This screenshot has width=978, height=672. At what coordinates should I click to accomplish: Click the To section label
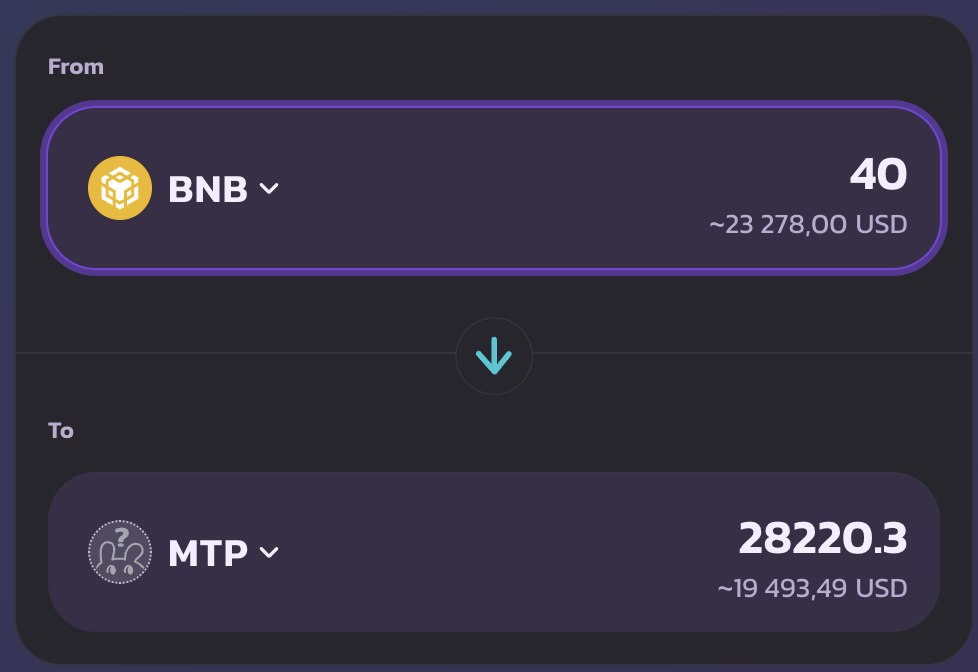(x=61, y=431)
